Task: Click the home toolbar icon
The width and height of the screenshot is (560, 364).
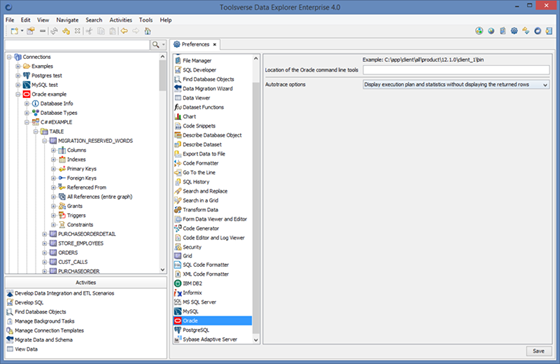Action: coord(148,31)
